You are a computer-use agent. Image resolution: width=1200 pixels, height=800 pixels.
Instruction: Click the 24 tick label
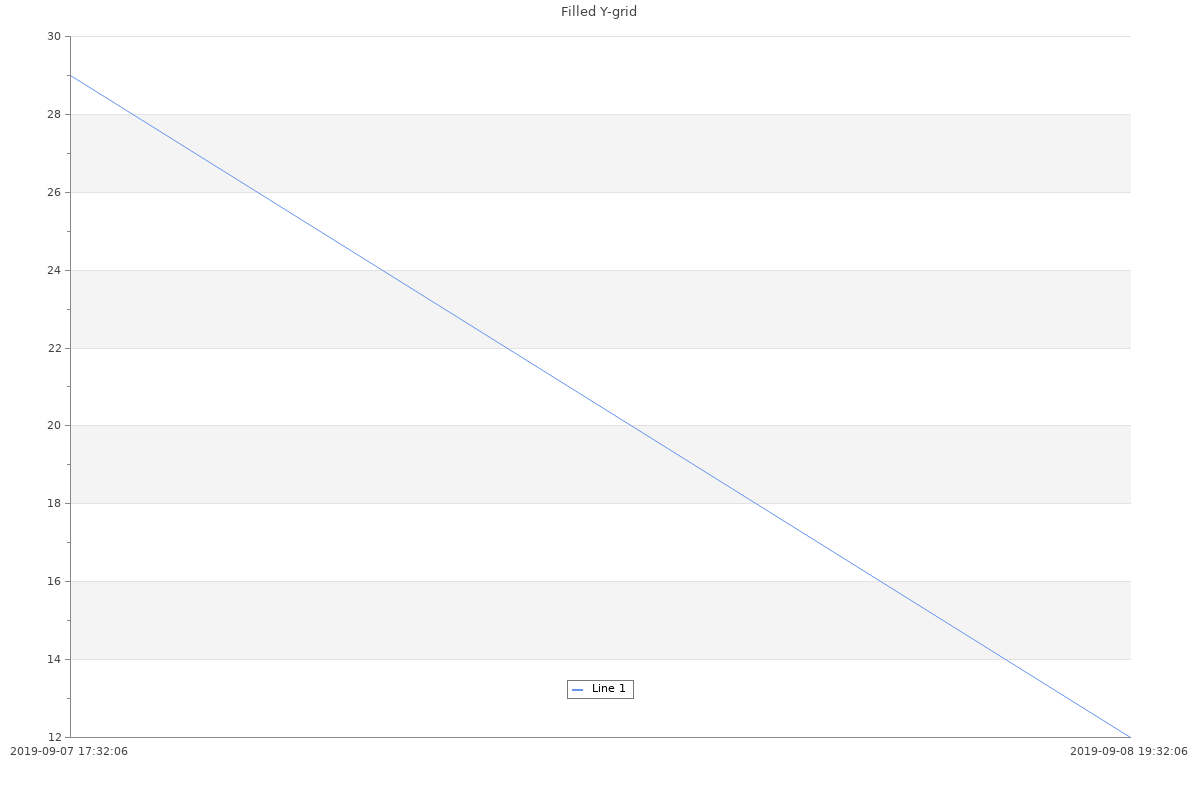click(54, 271)
